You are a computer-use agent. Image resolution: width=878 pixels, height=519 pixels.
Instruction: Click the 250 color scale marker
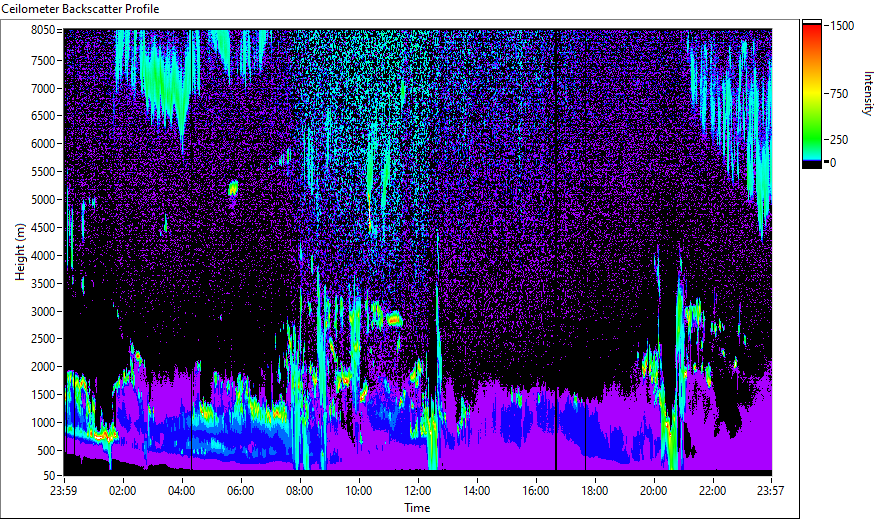pyautogui.click(x=839, y=140)
